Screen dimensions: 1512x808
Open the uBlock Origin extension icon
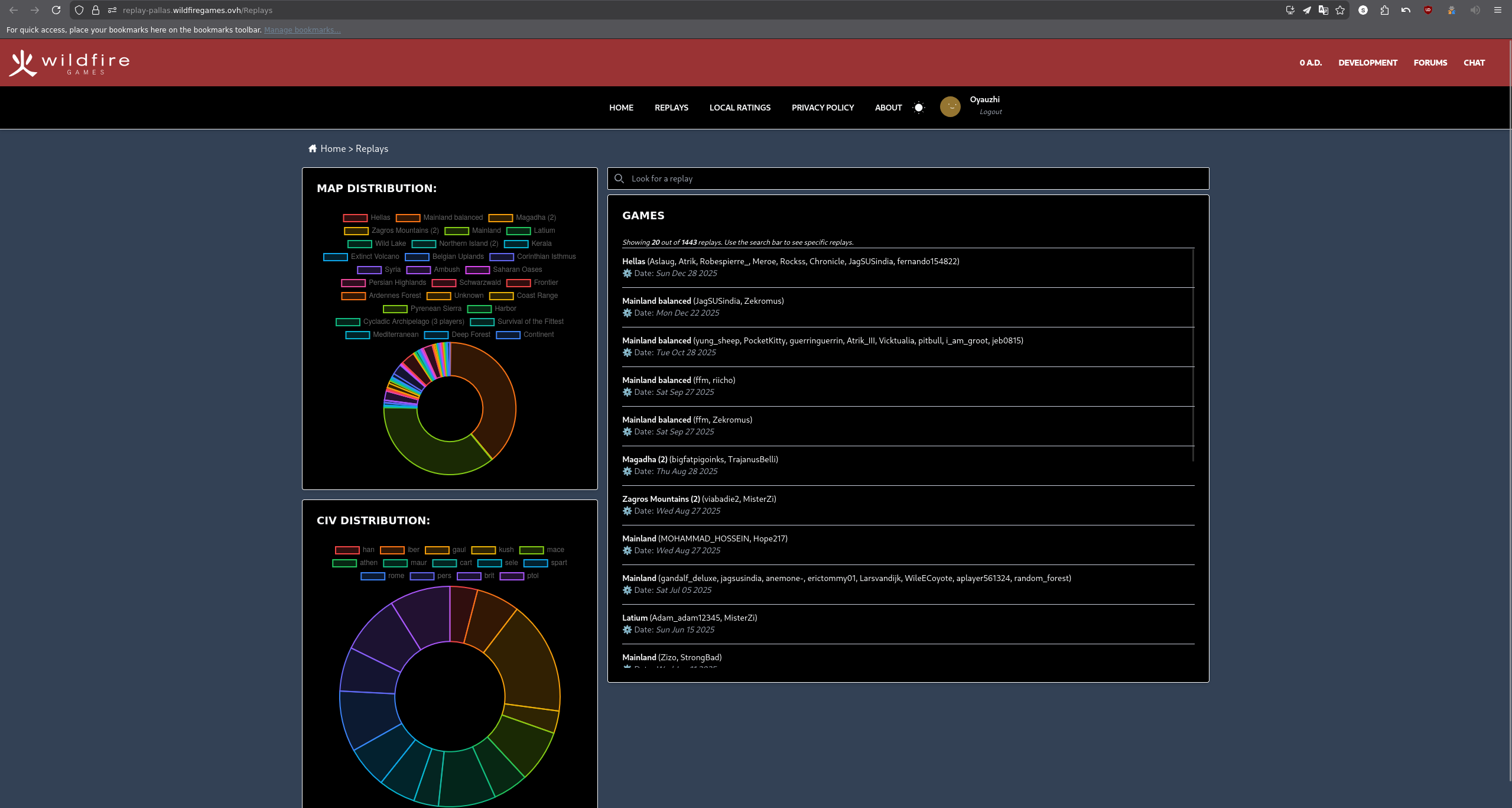[x=1428, y=10]
